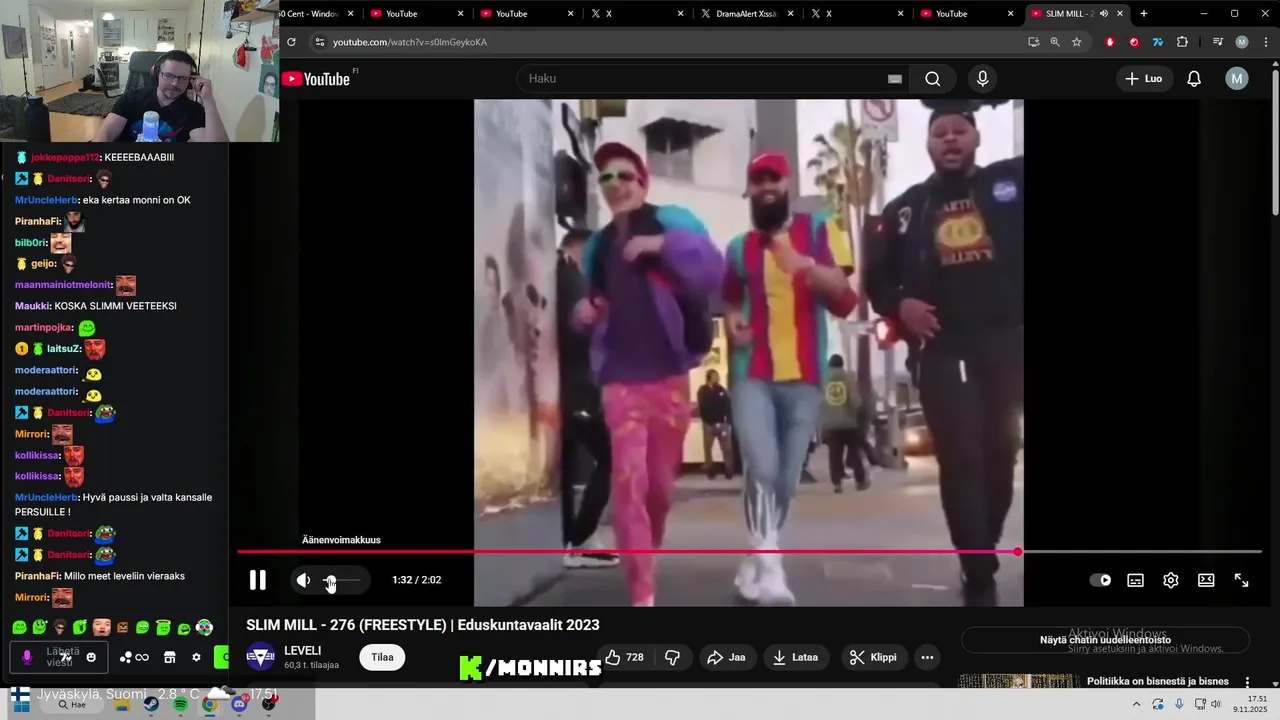Open the LEVELI channel name link
1280x720 pixels.
coord(303,650)
